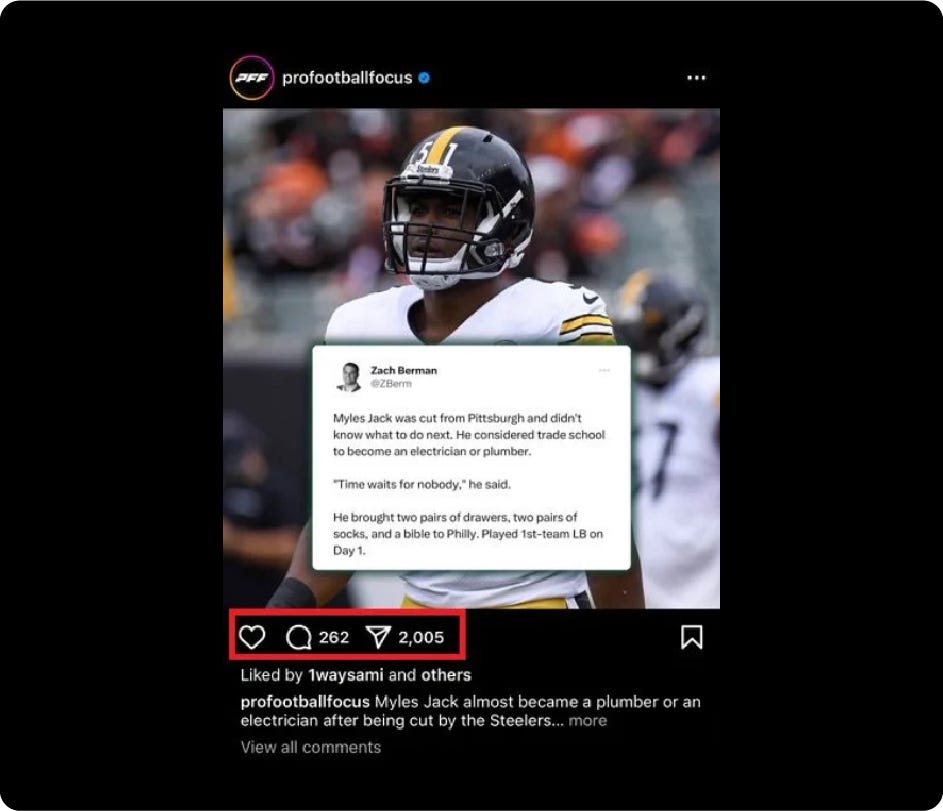View all comments on the post
This screenshot has width=943, height=811.
click(311, 747)
